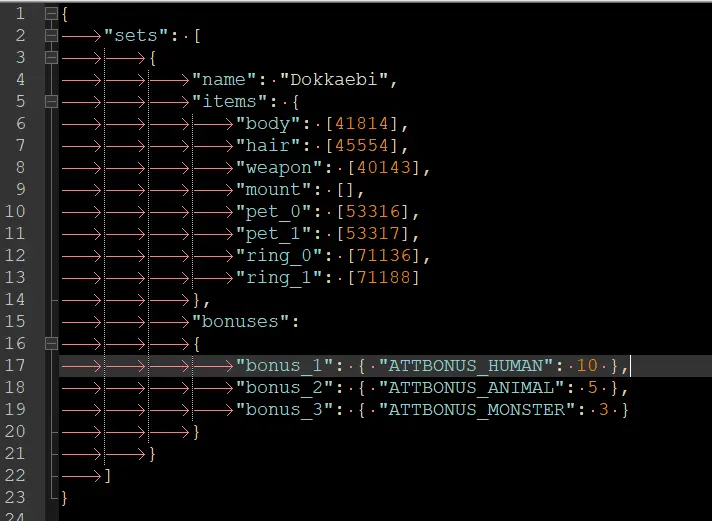This screenshot has height=521, width=712.
Task: Click the value 53317
Action: (373, 233)
